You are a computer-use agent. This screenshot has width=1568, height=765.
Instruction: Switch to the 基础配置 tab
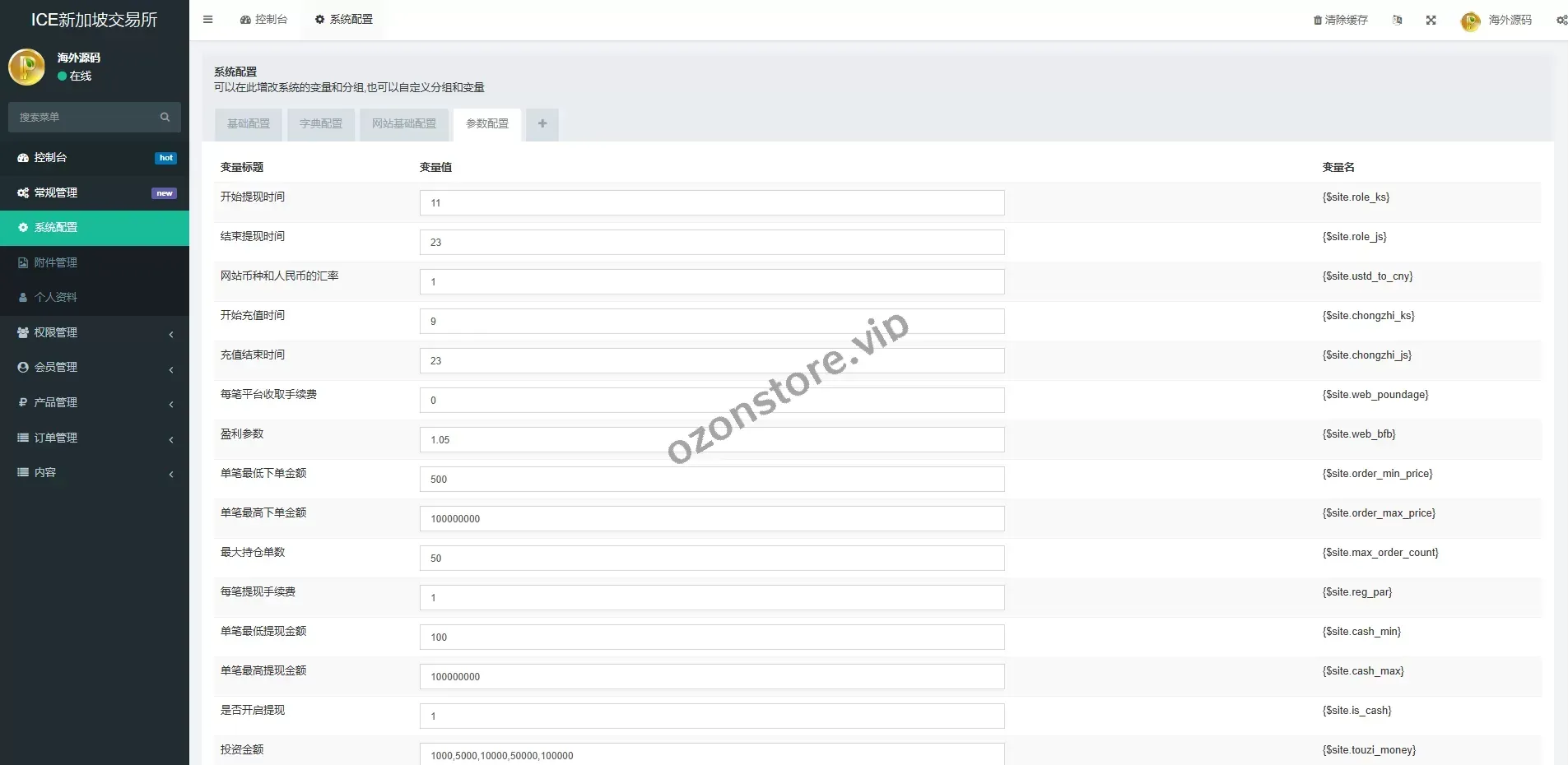[249, 124]
